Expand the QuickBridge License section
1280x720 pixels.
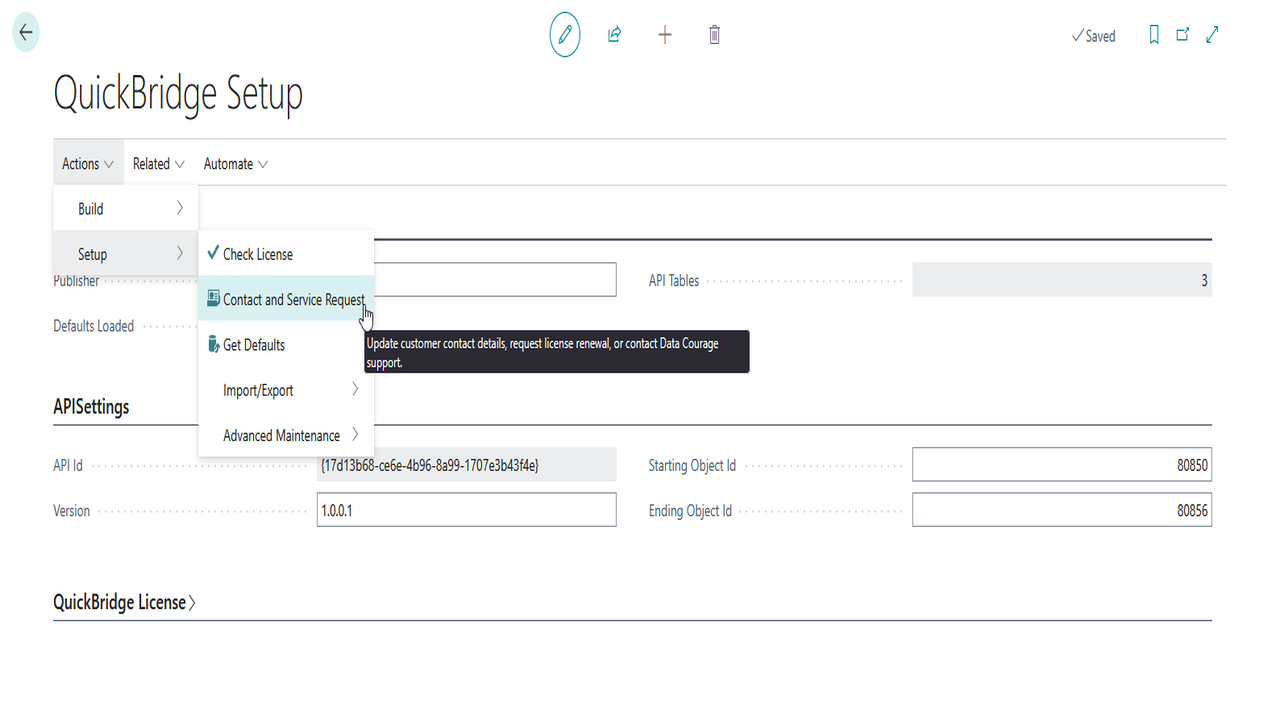(125, 602)
